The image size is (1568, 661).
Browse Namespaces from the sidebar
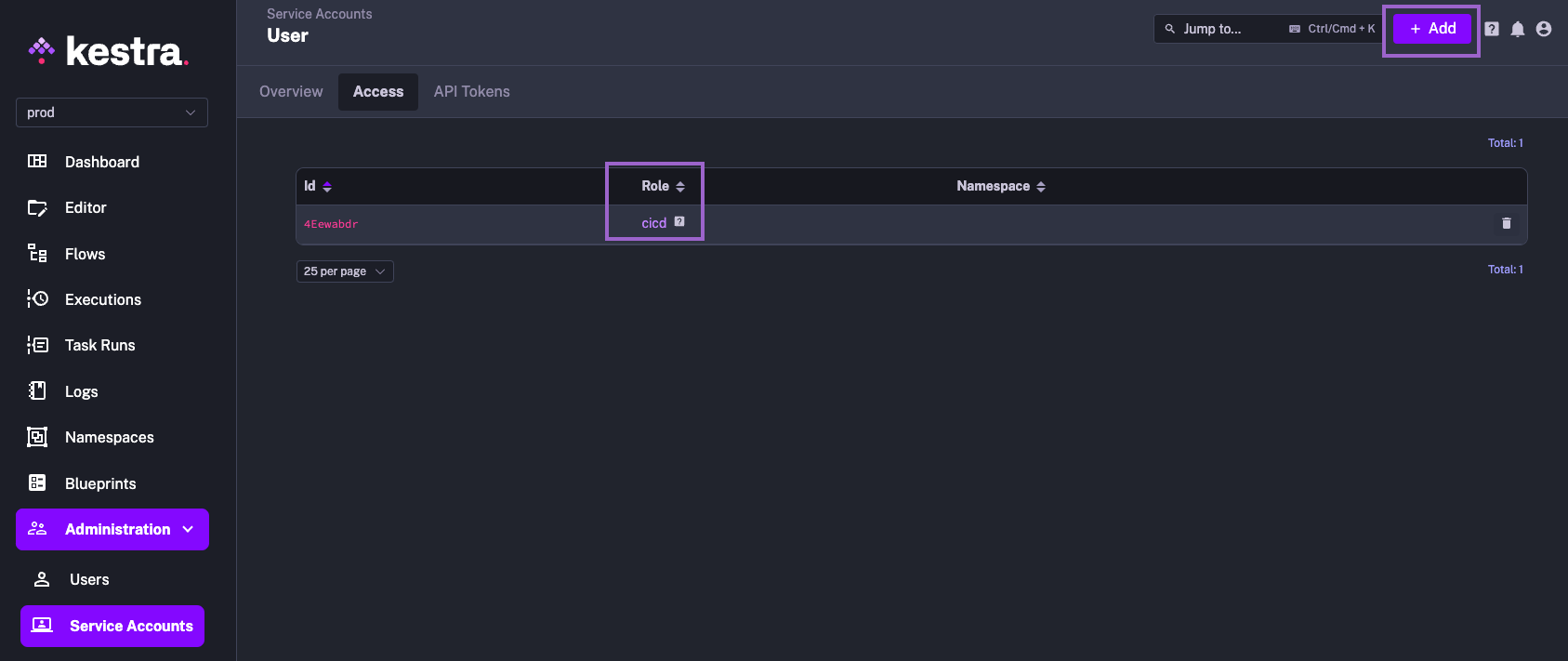(108, 437)
